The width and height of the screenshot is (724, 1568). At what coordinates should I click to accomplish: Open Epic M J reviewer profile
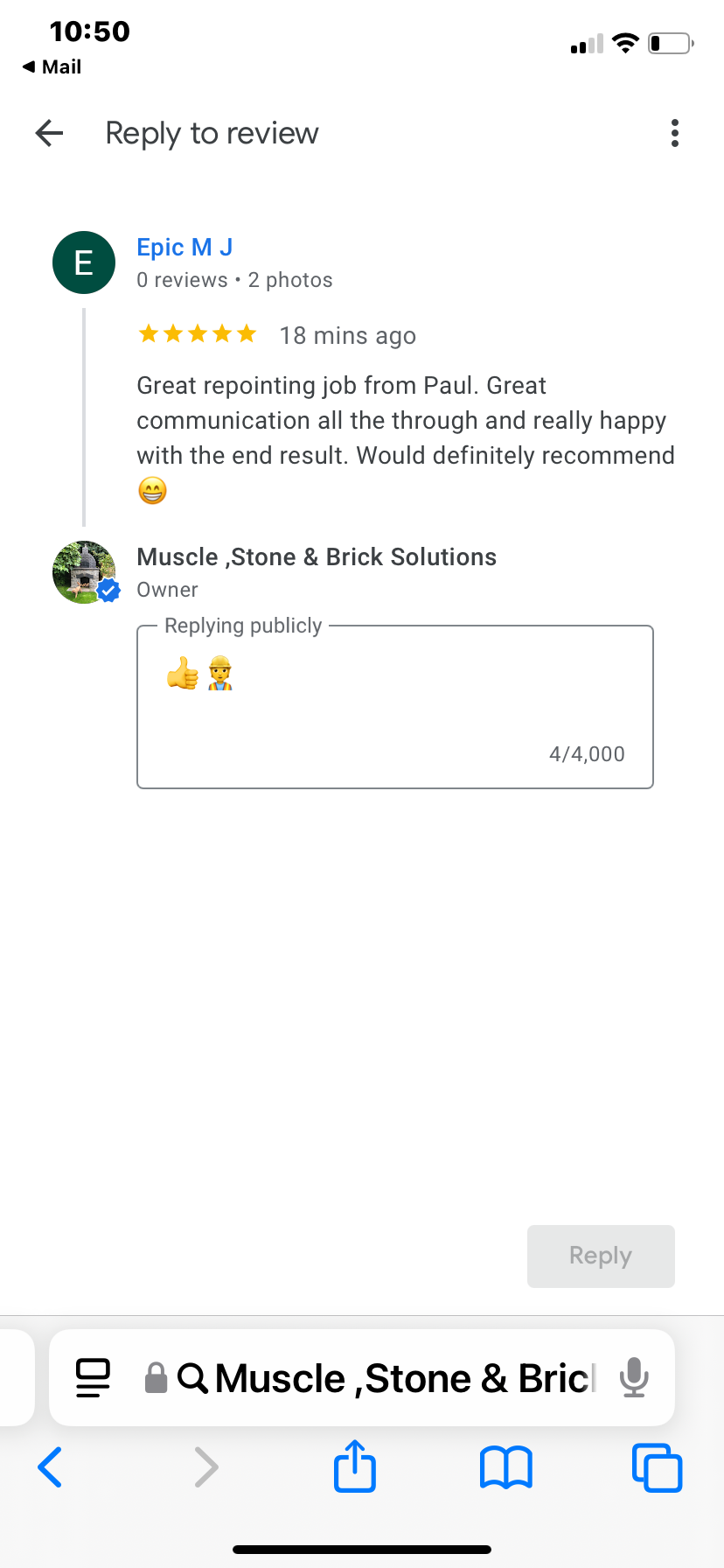pyautogui.click(x=184, y=248)
